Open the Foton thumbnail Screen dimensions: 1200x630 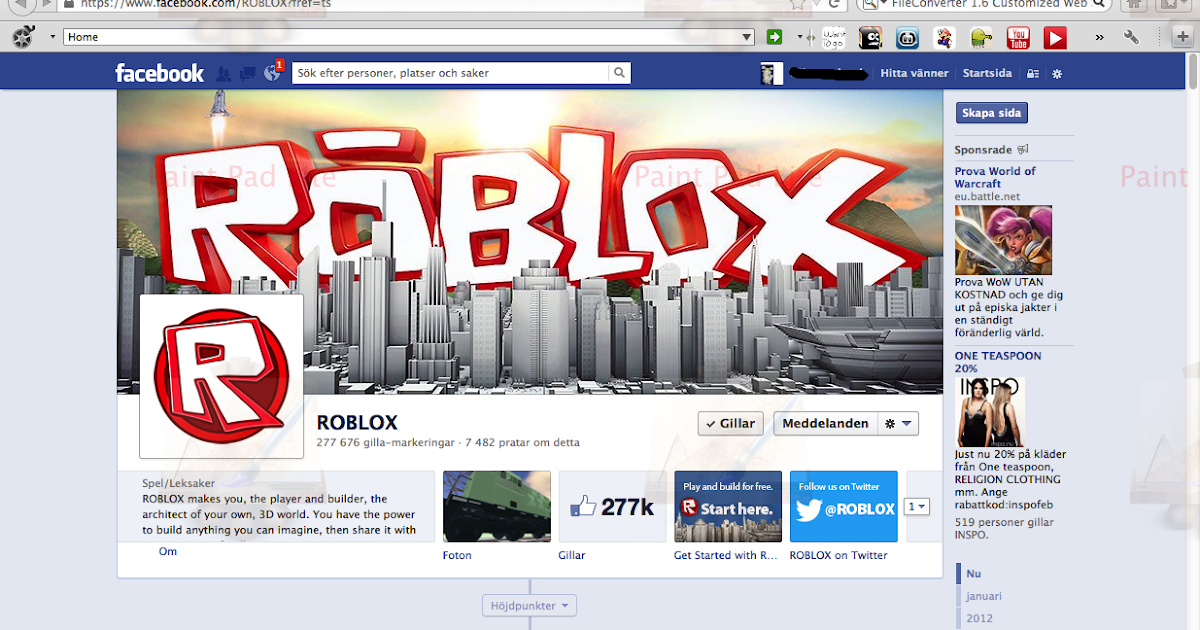496,506
